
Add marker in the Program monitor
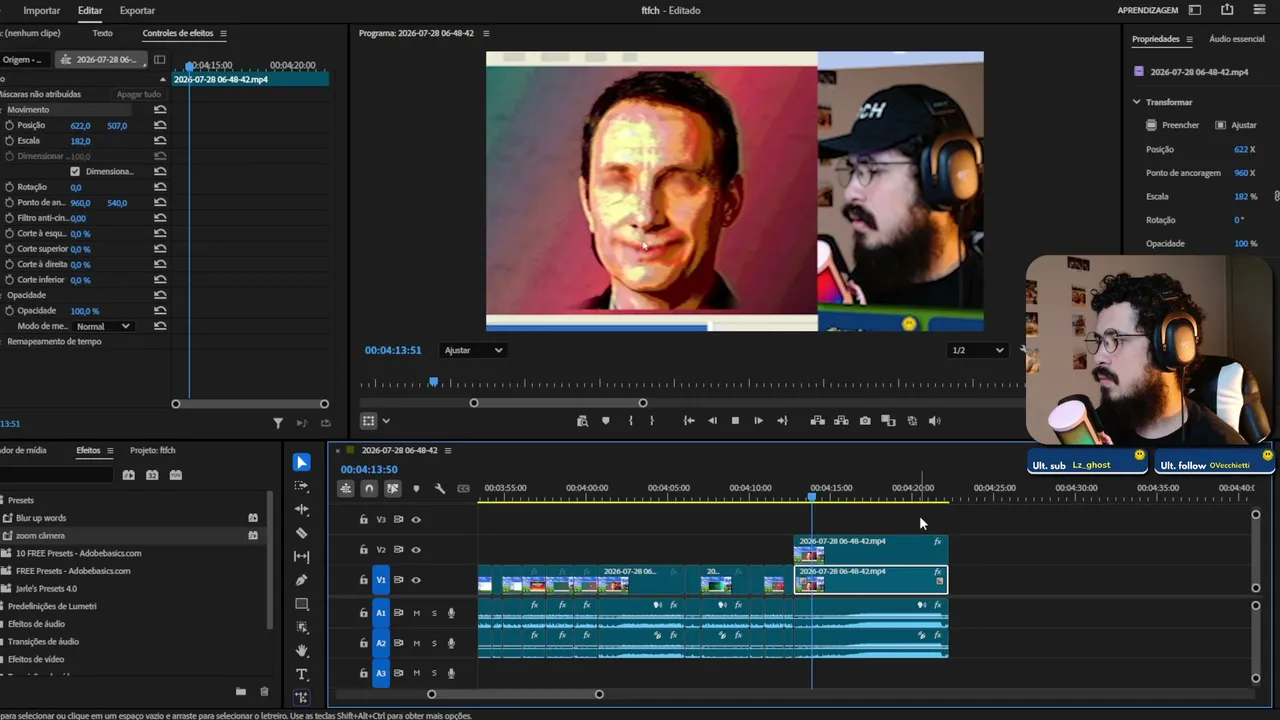[605, 421]
